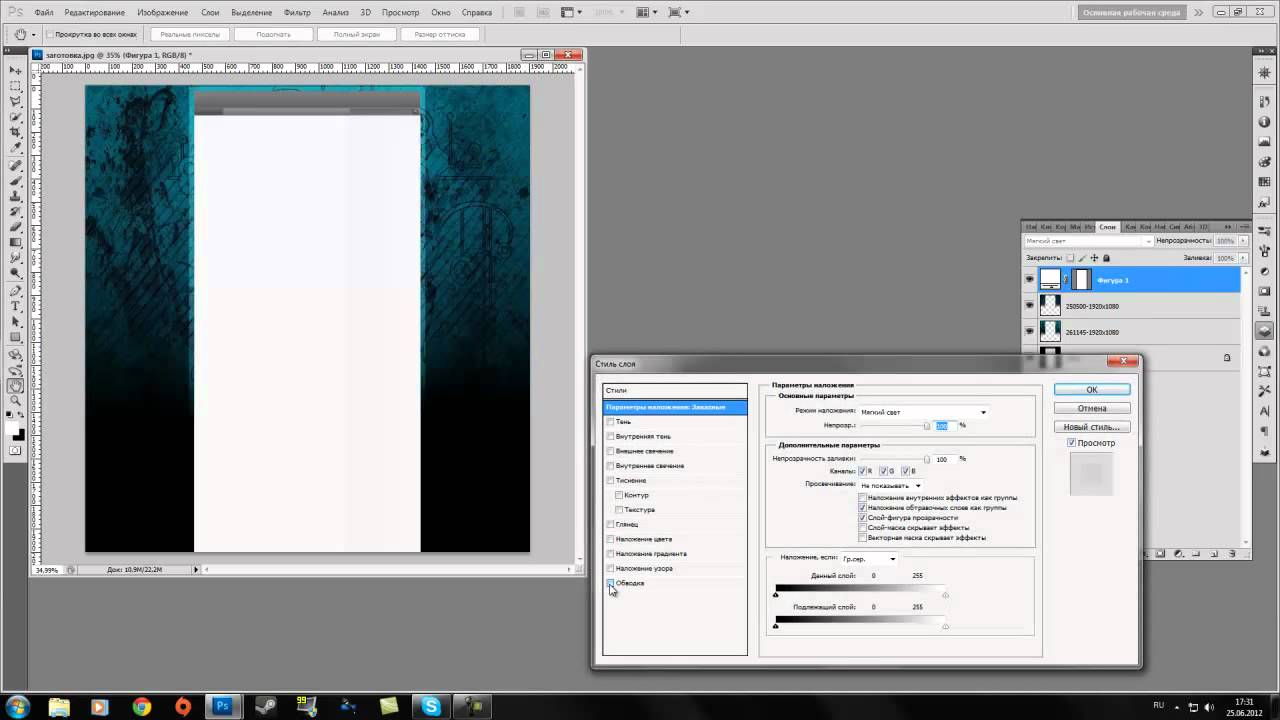Click the opacity percent input in dialog

point(944,426)
